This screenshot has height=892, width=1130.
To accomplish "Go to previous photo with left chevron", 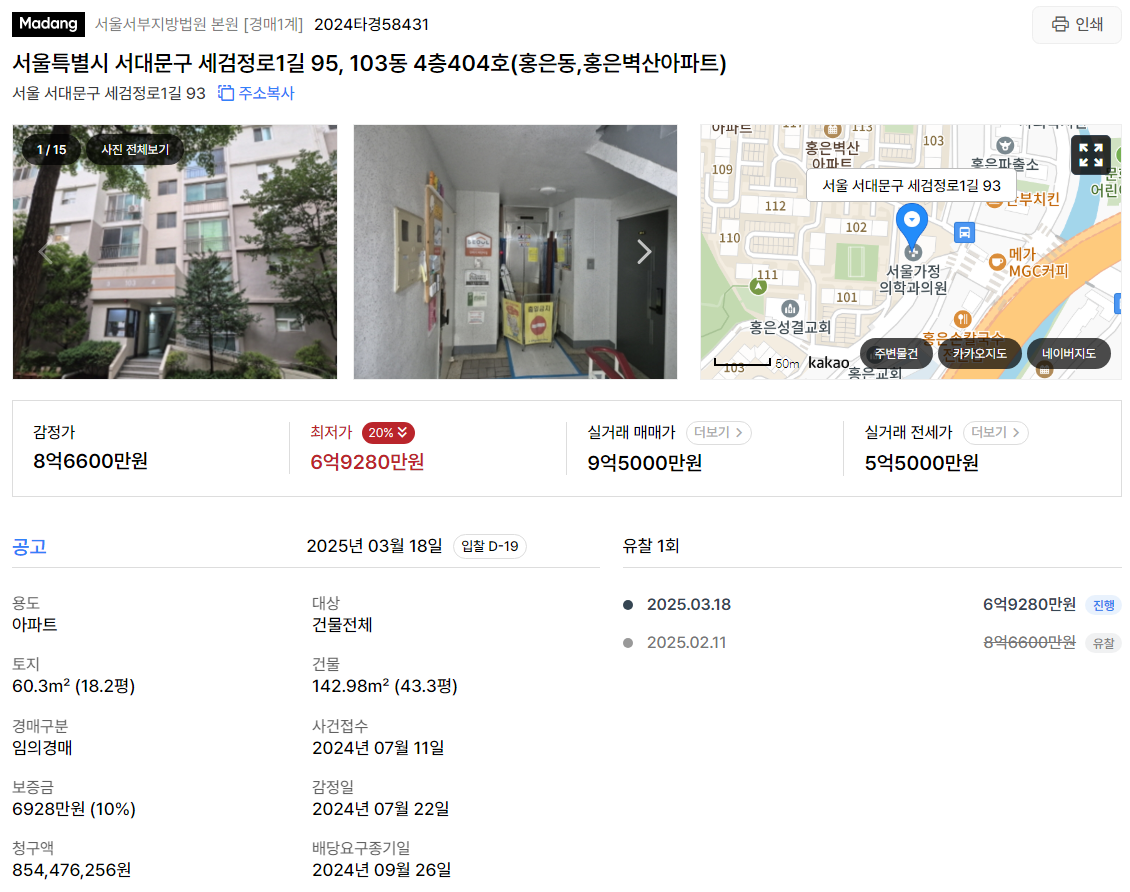I will click(x=45, y=251).
